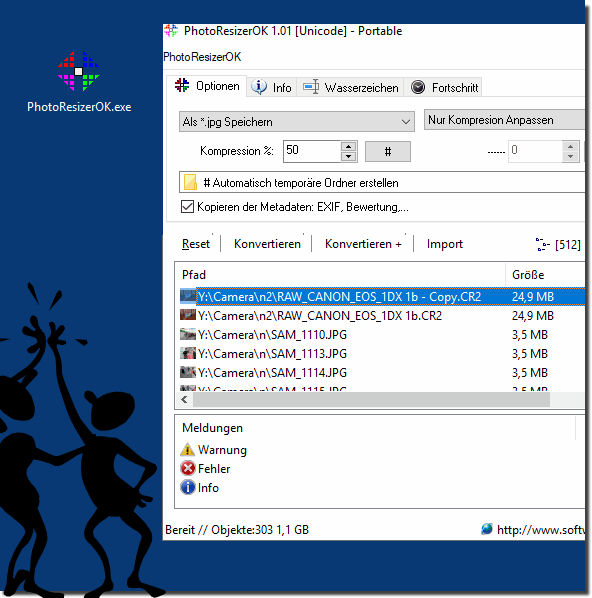Click the file list scroll-left arrow

[185, 400]
